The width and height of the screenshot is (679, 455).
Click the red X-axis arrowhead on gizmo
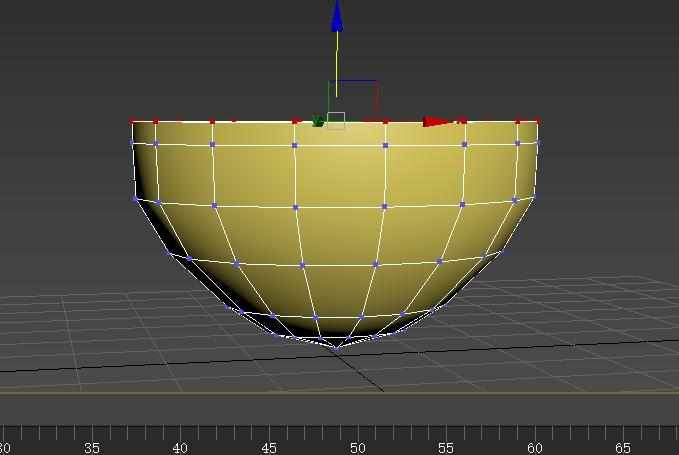coord(436,122)
